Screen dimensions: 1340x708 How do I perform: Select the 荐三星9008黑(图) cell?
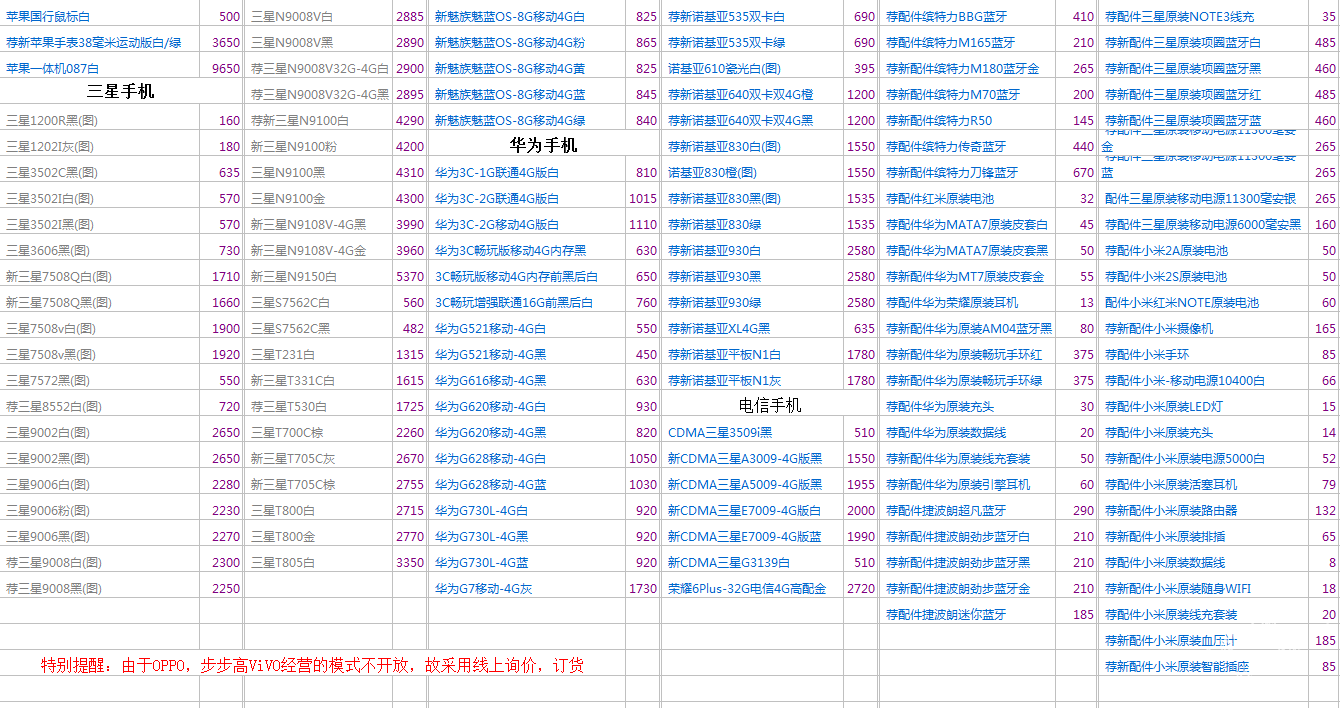pyautogui.click(x=54, y=588)
